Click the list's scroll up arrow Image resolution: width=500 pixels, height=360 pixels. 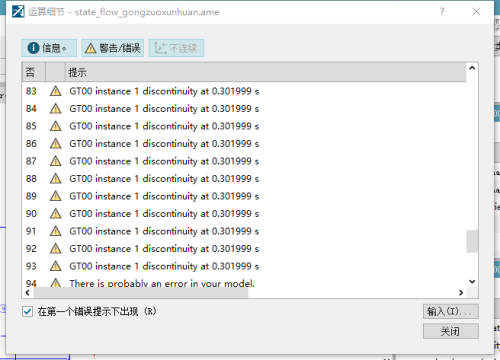[472, 68]
